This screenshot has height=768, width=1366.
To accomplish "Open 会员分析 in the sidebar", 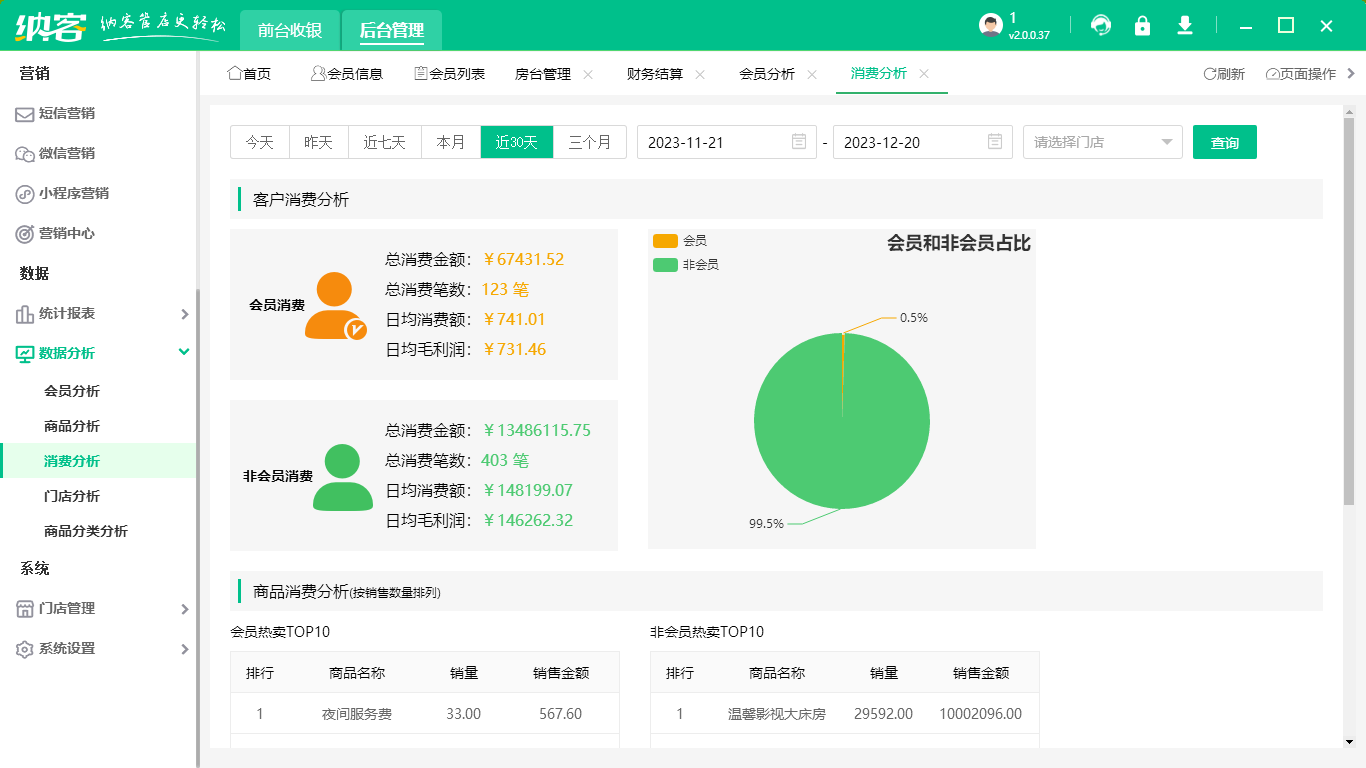I will coord(72,391).
